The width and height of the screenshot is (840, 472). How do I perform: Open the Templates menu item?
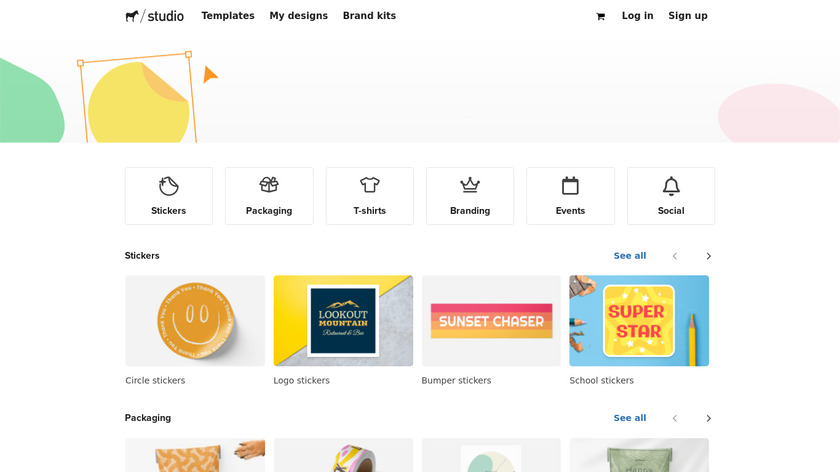click(228, 16)
